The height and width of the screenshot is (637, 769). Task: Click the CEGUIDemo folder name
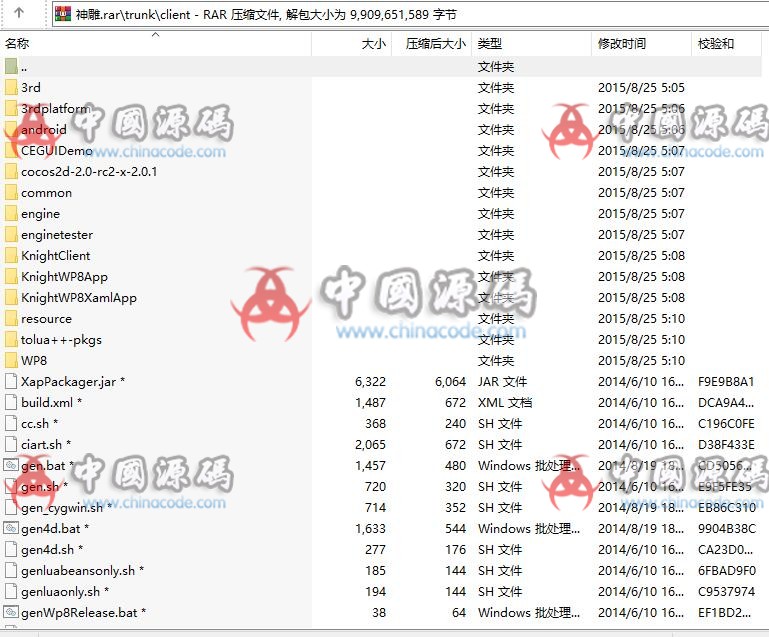coord(56,151)
